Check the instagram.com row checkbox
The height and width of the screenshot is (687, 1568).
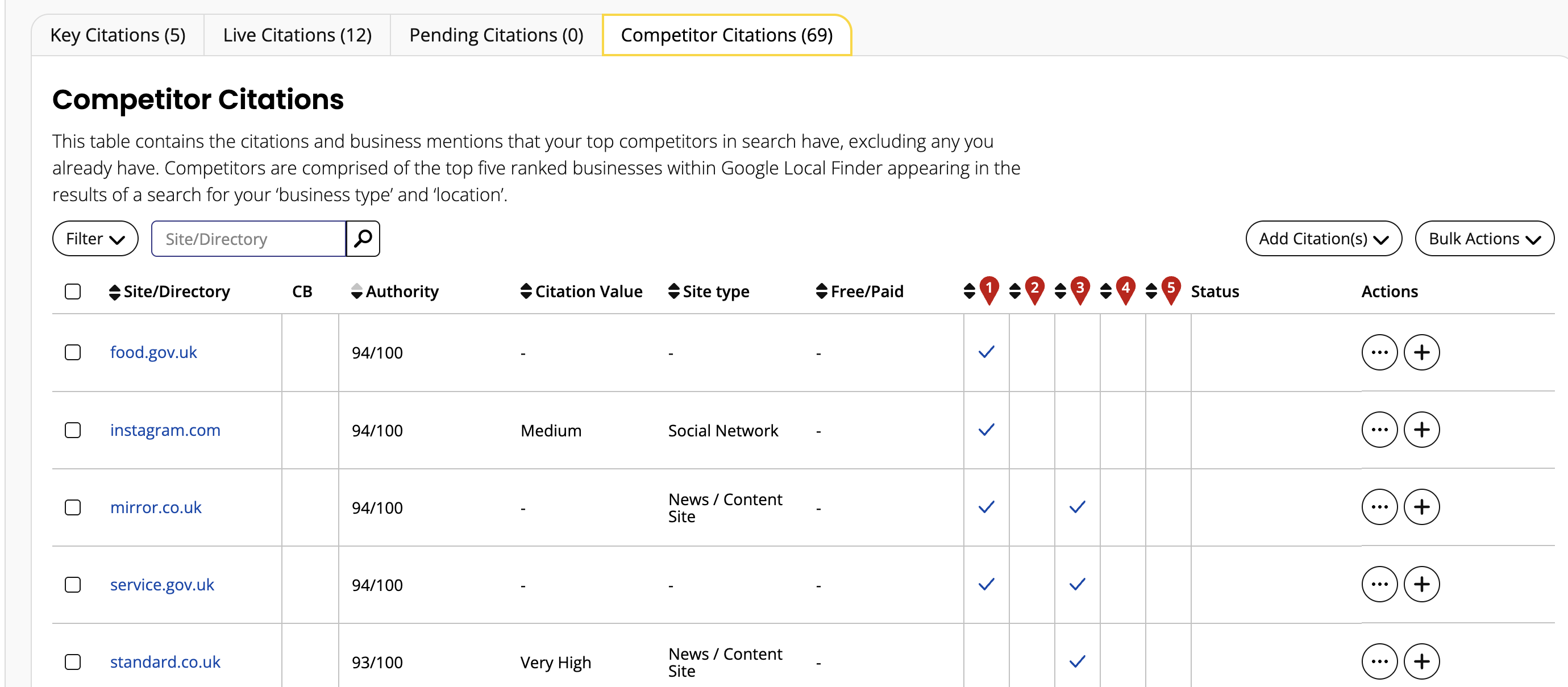click(73, 430)
